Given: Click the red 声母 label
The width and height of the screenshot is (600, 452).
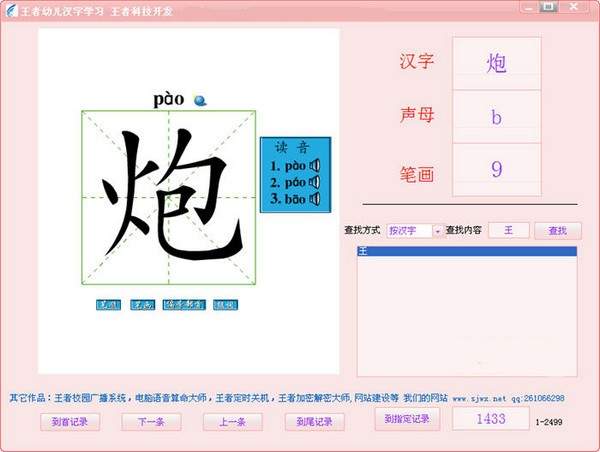Looking at the screenshot, I should tap(417, 114).
